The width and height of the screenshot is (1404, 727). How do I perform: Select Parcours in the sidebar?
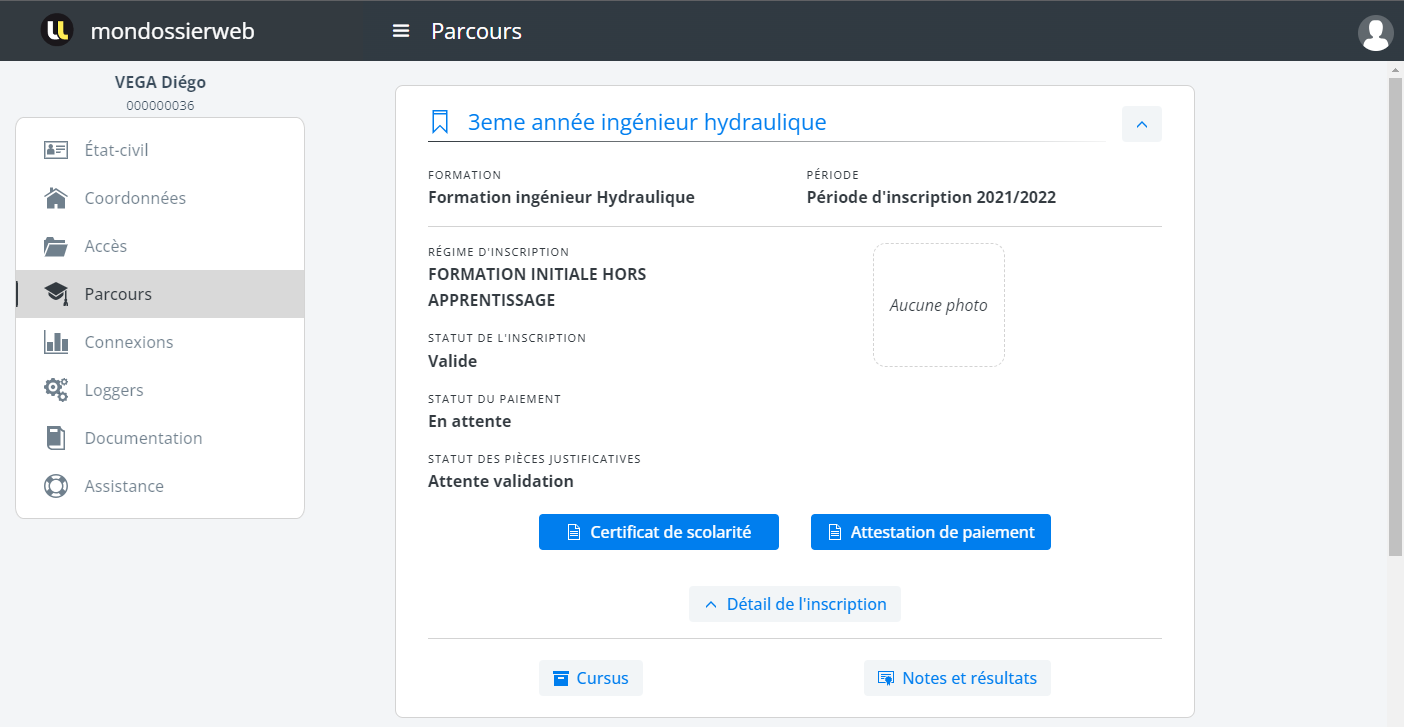118,294
